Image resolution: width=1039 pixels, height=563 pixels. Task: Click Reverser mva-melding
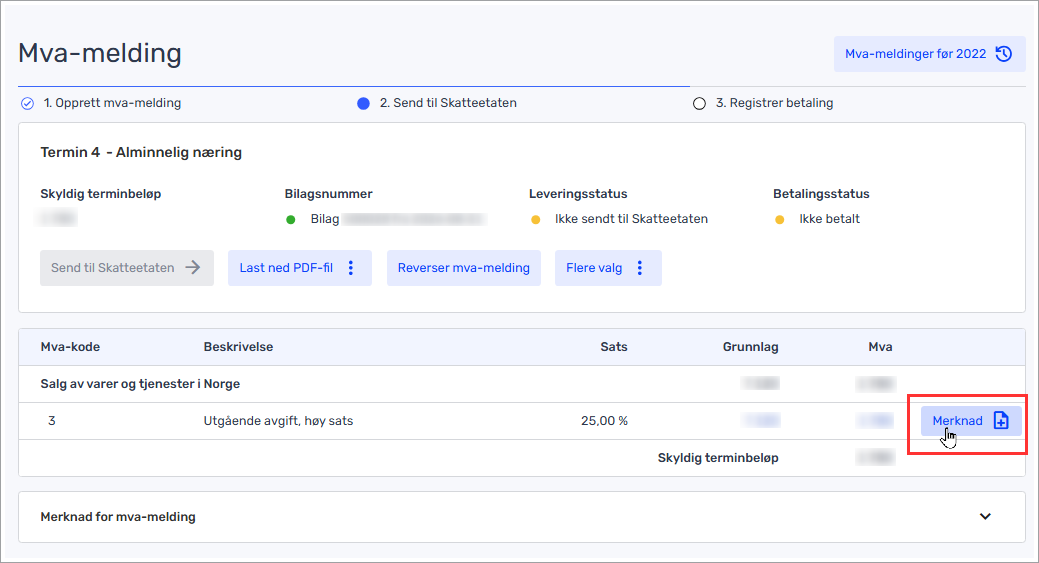tap(464, 268)
